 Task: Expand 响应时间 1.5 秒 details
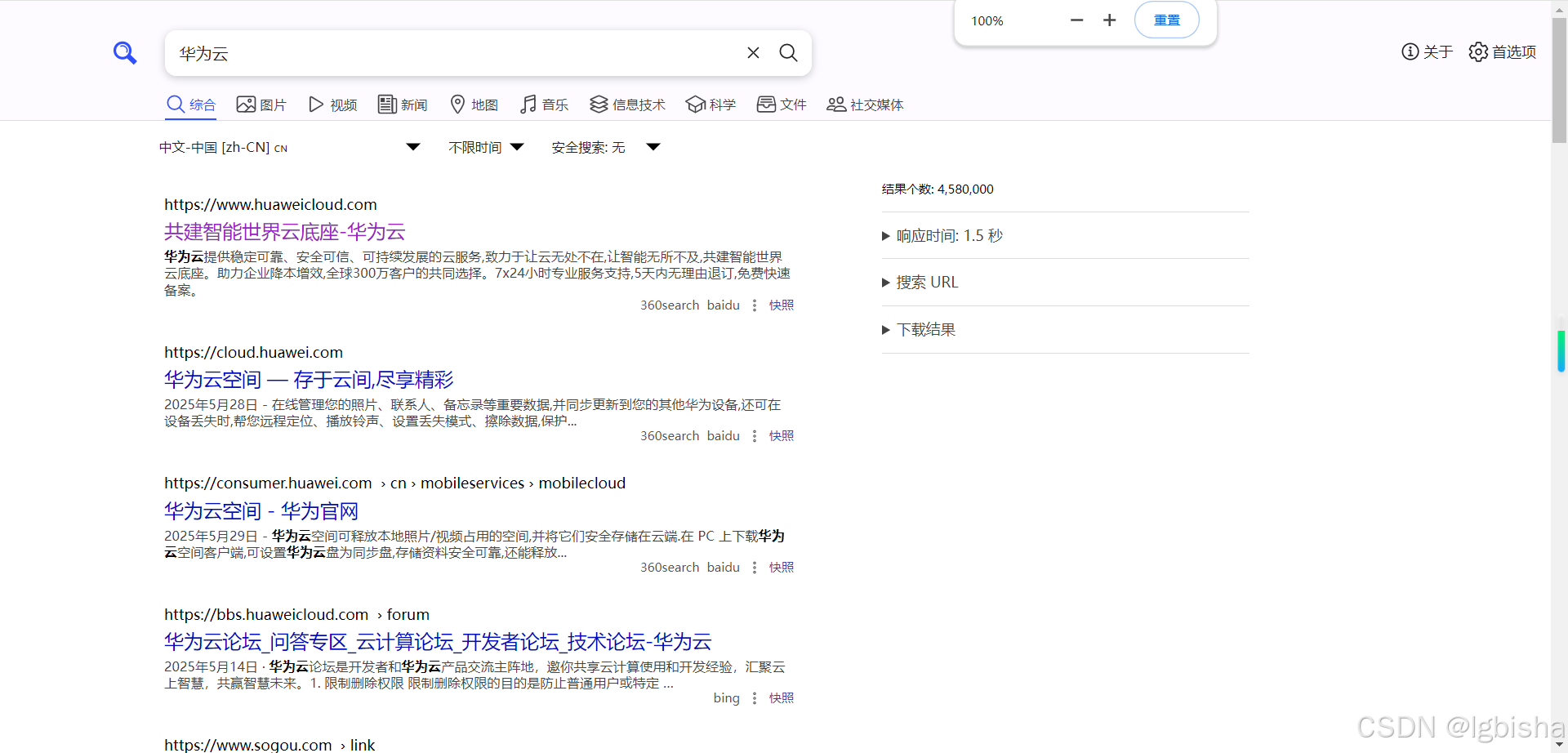click(942, 236)
